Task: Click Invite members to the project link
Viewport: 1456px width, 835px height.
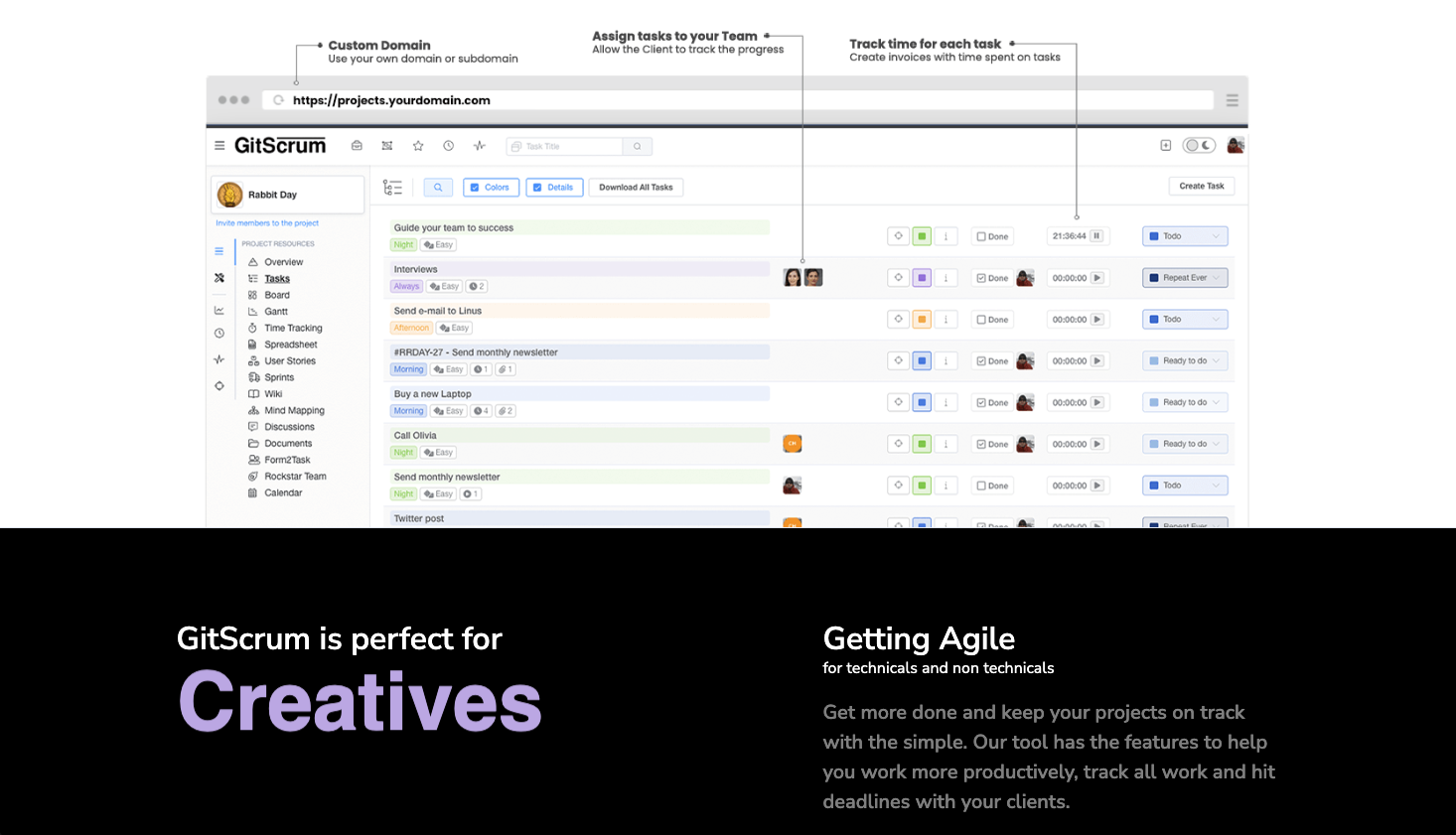Action: tap(267, 223)
